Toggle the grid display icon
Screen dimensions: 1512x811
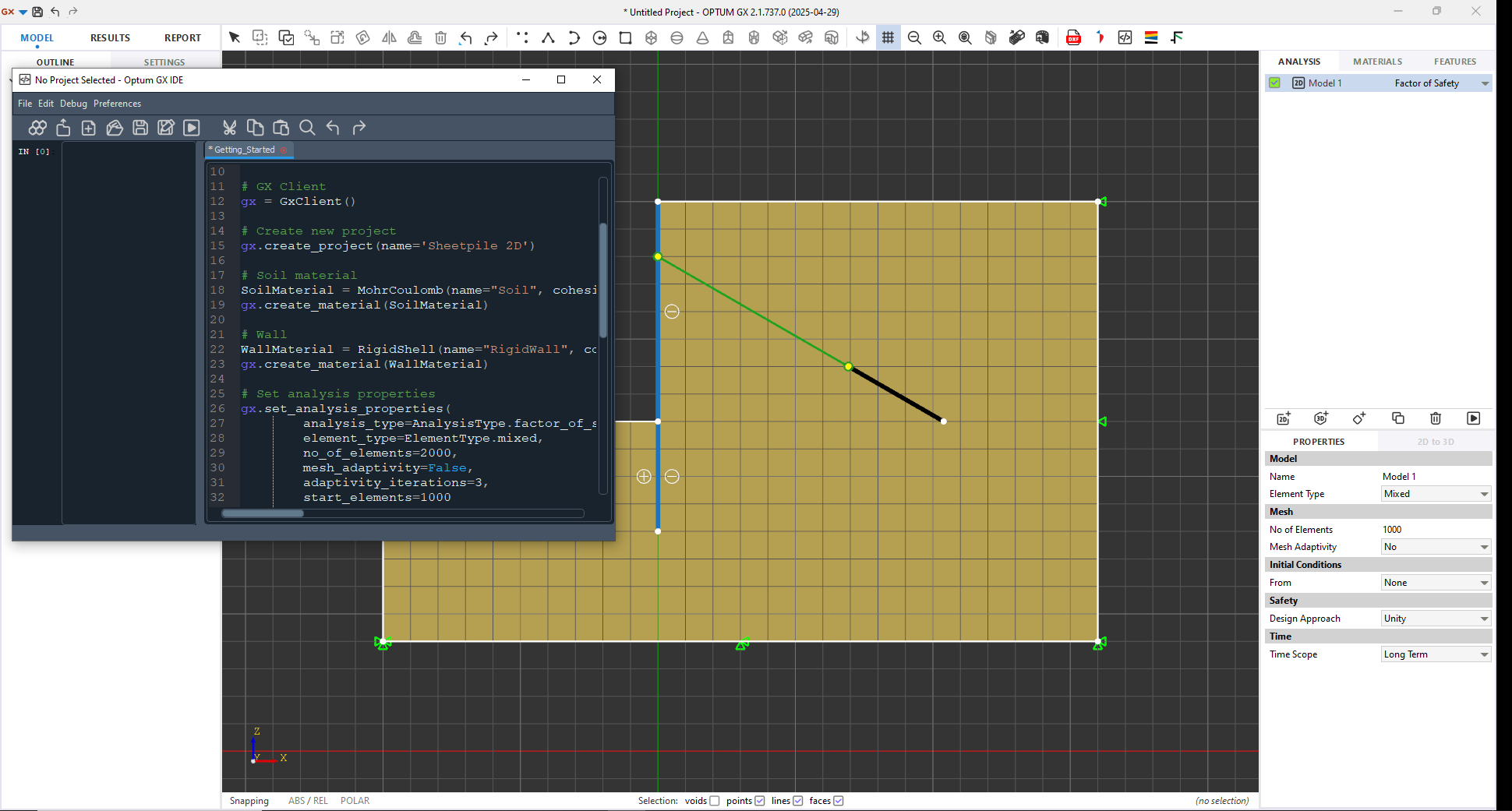[x=888, y=37]
